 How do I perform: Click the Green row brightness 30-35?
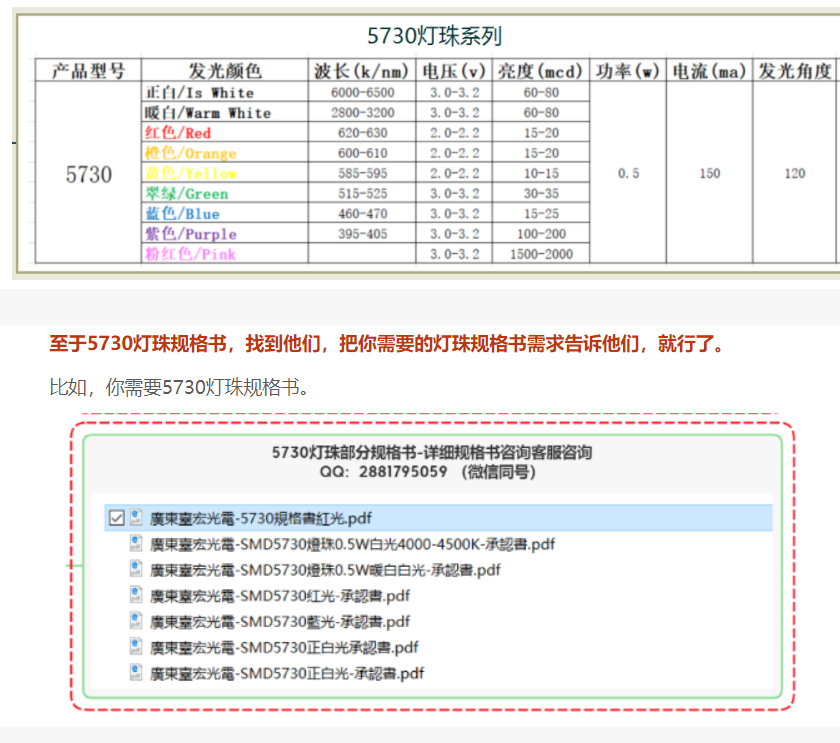click(x=541, y=193)
